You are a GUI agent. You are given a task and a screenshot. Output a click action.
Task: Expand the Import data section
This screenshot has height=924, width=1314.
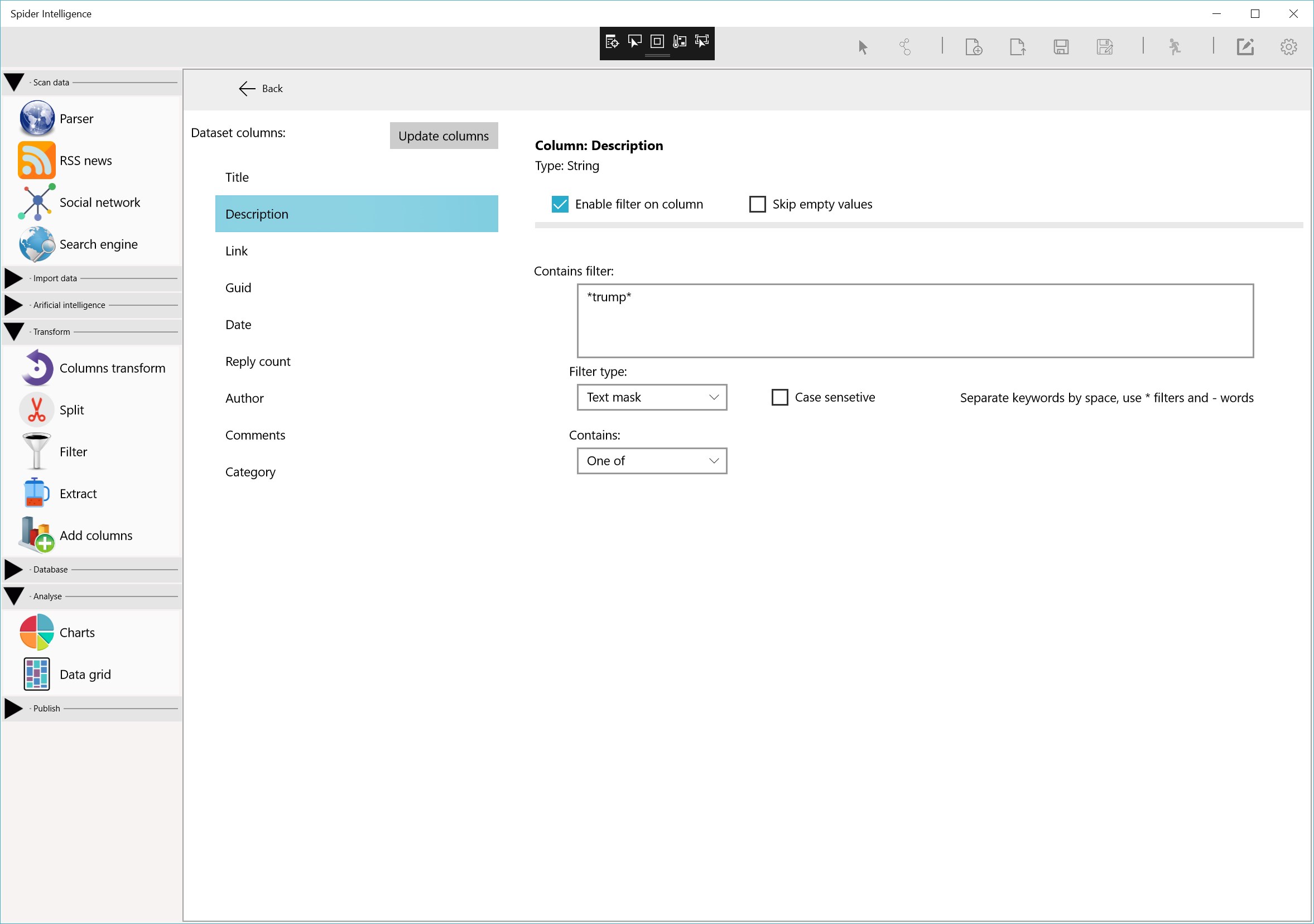point(14,278)
